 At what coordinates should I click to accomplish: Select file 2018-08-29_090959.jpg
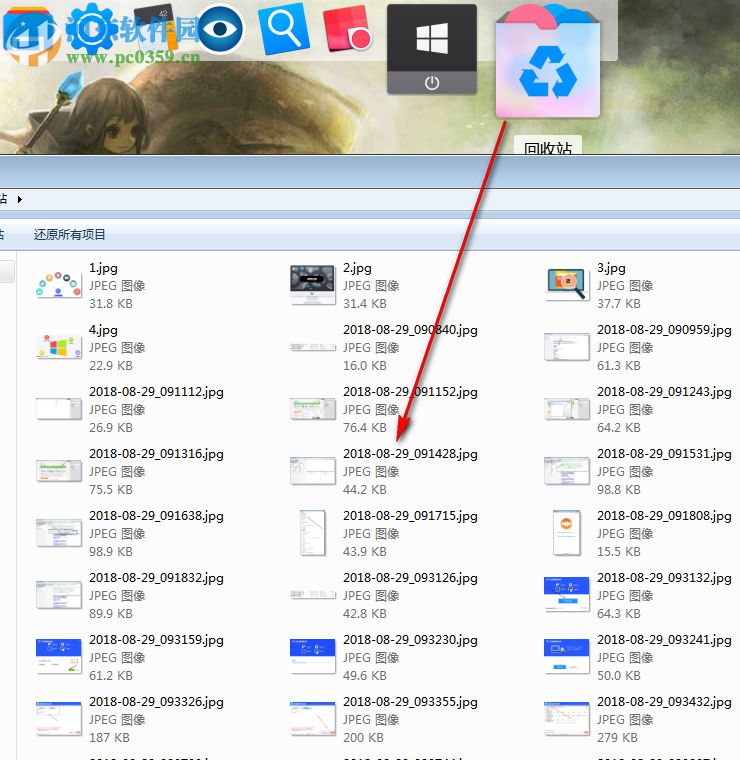click(x=638, y=347)
